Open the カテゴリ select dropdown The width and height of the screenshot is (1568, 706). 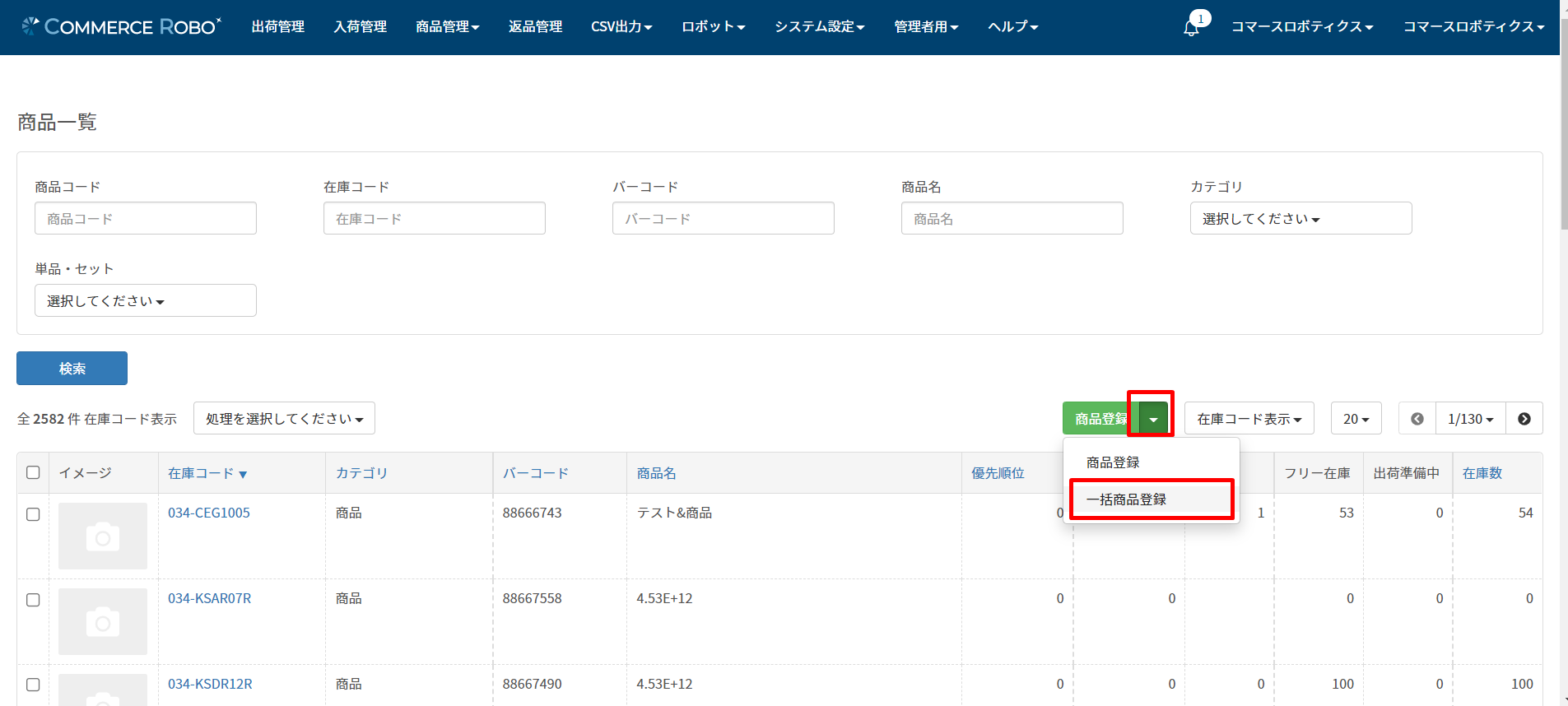point(1300,218)
